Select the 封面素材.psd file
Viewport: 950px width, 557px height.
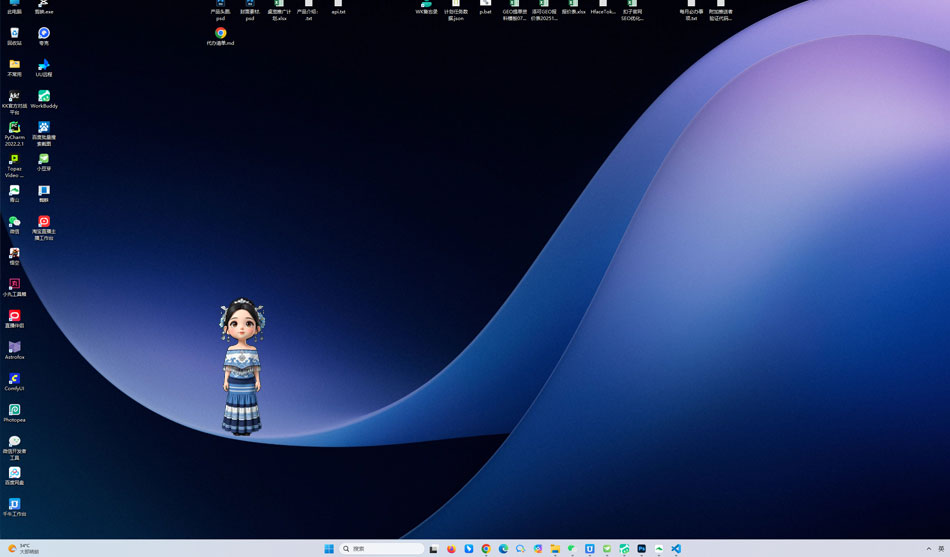coord(250,10)
